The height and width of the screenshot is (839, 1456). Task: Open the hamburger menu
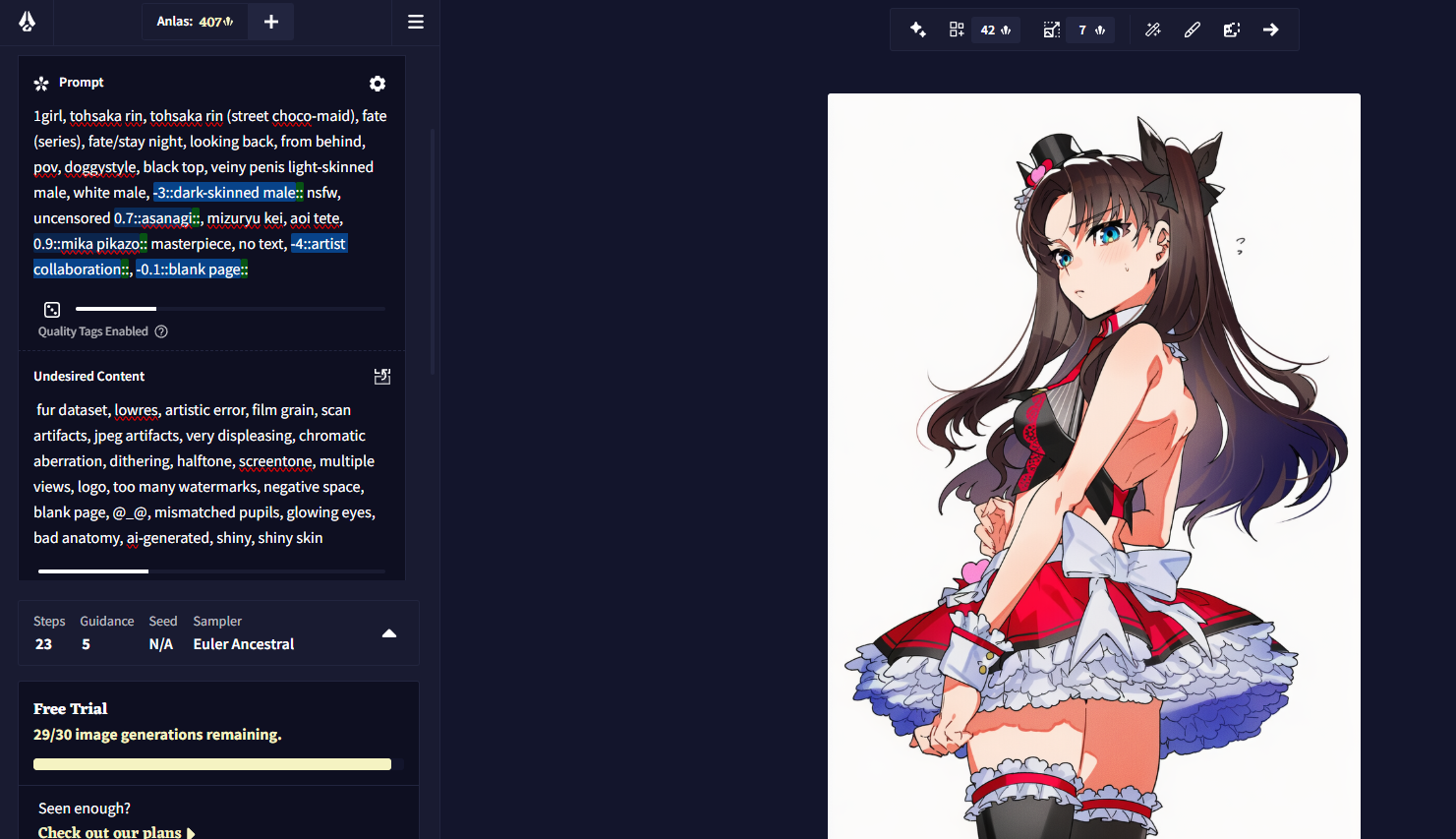(416, 22)
